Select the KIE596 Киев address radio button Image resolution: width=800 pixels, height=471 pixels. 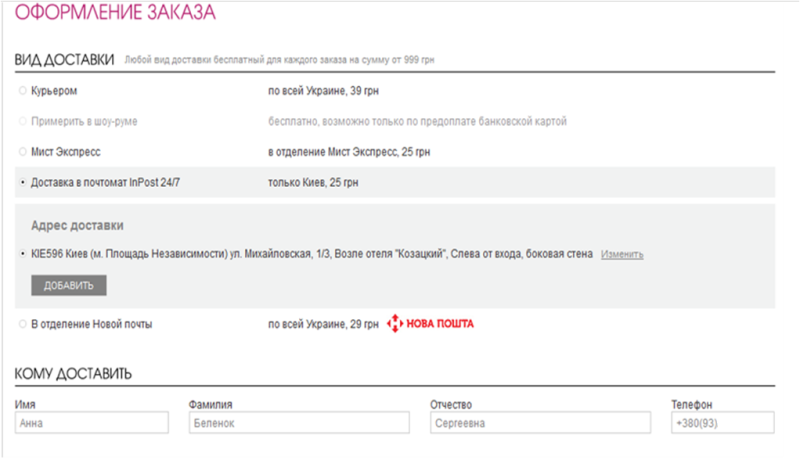[22, 254]
